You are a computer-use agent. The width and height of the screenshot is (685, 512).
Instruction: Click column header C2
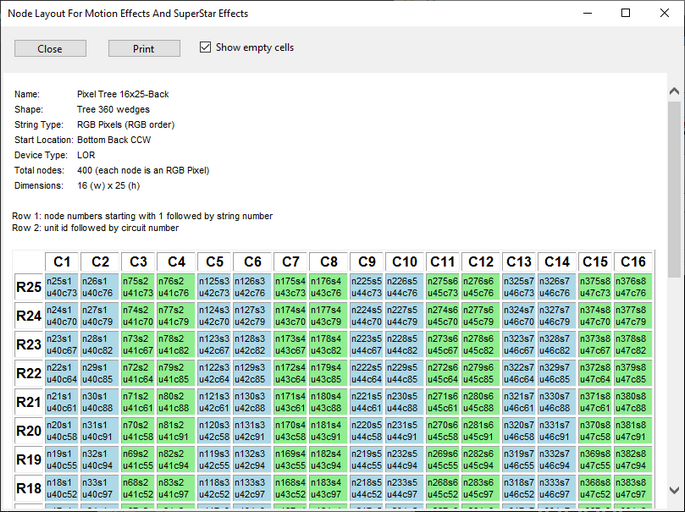coord(100,262)
